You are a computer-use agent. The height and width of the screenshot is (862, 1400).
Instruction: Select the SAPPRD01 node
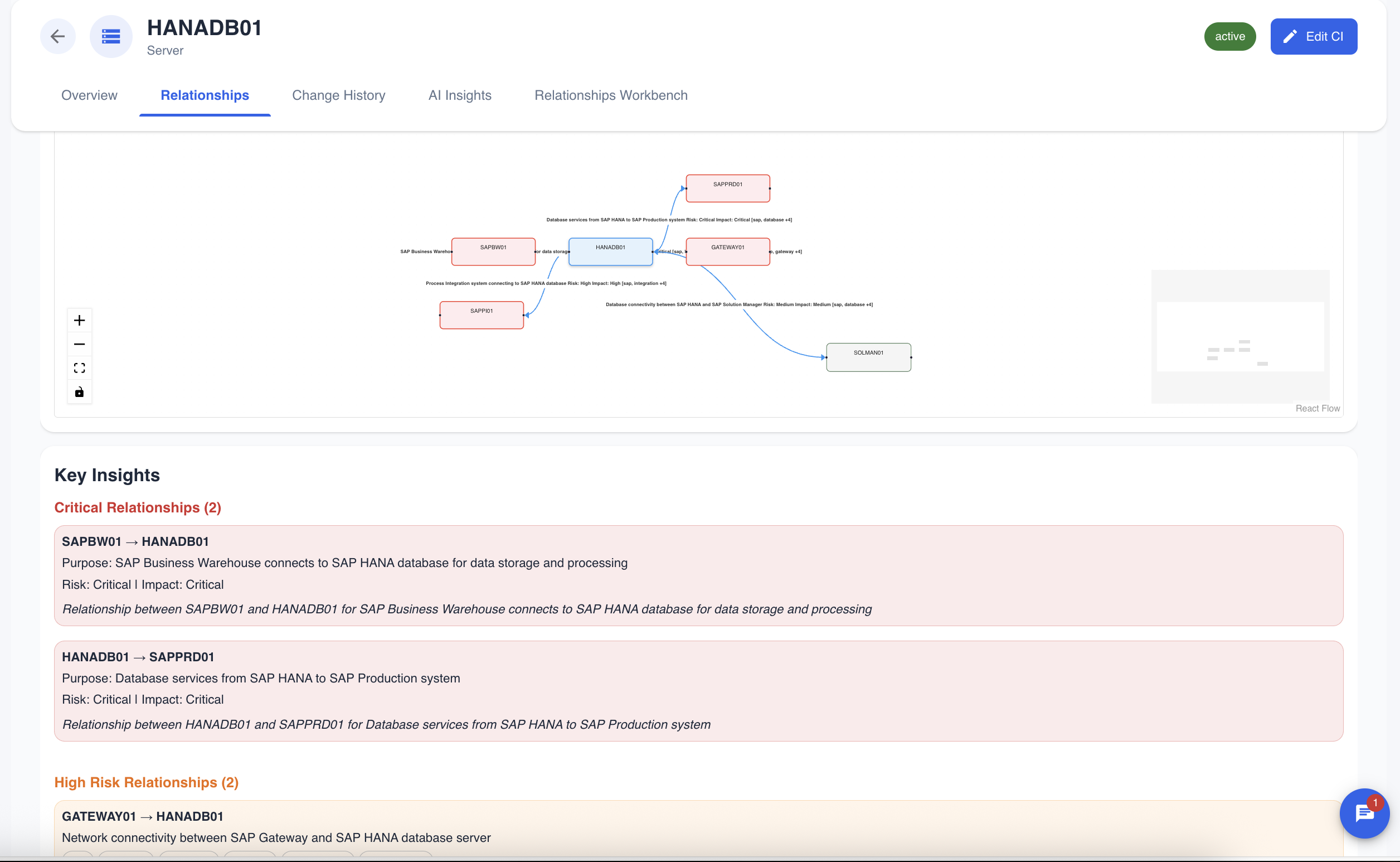[728, 187]
